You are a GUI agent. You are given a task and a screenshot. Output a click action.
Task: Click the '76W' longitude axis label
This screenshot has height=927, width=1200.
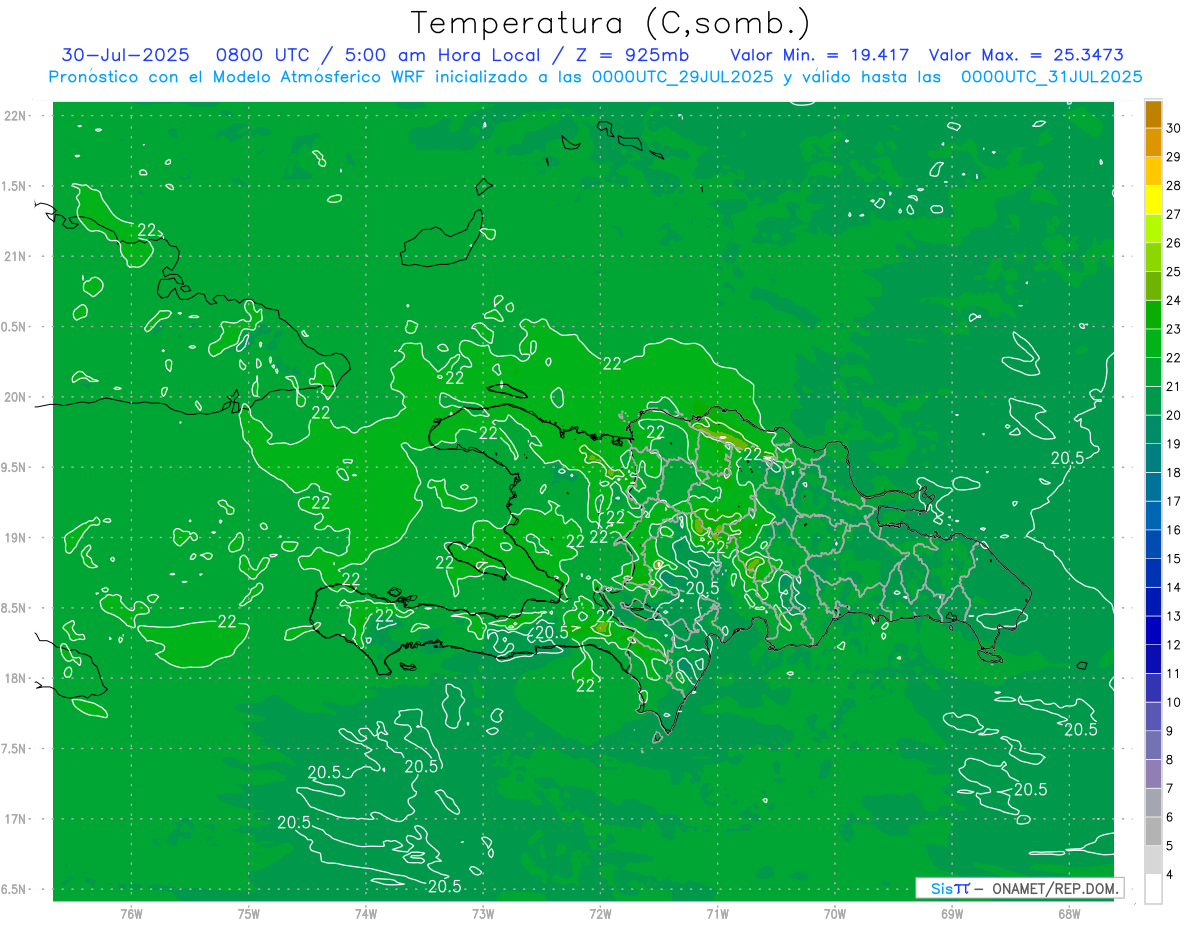[131, 913]
